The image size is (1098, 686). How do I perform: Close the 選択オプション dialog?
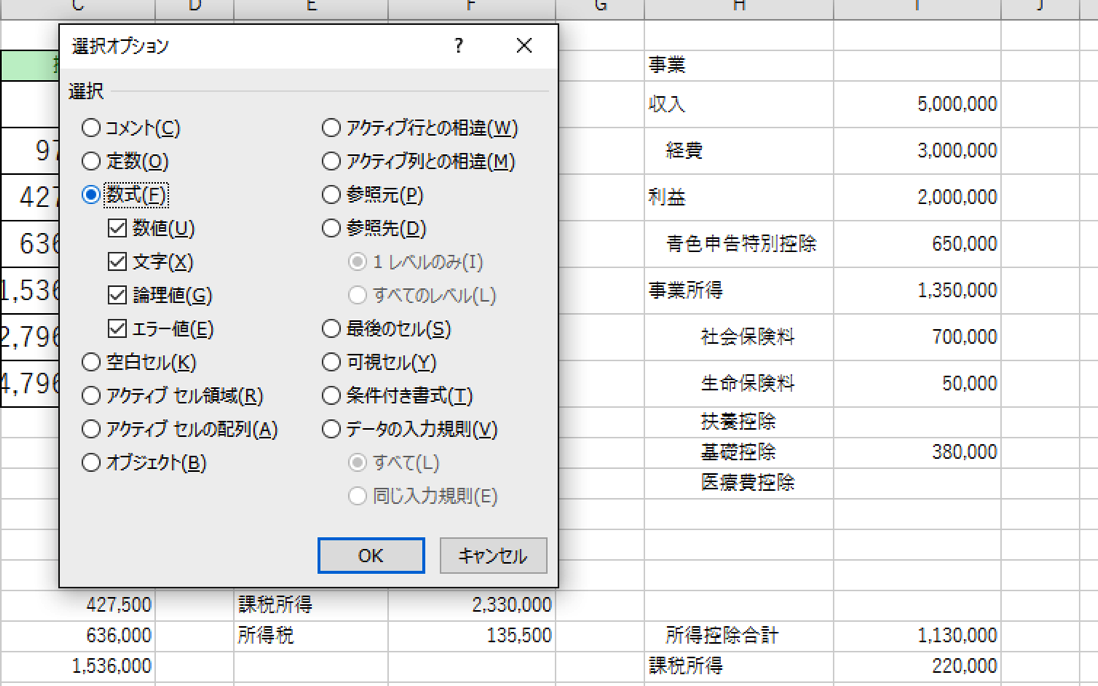pyautogui.click(x=524, y=46)
